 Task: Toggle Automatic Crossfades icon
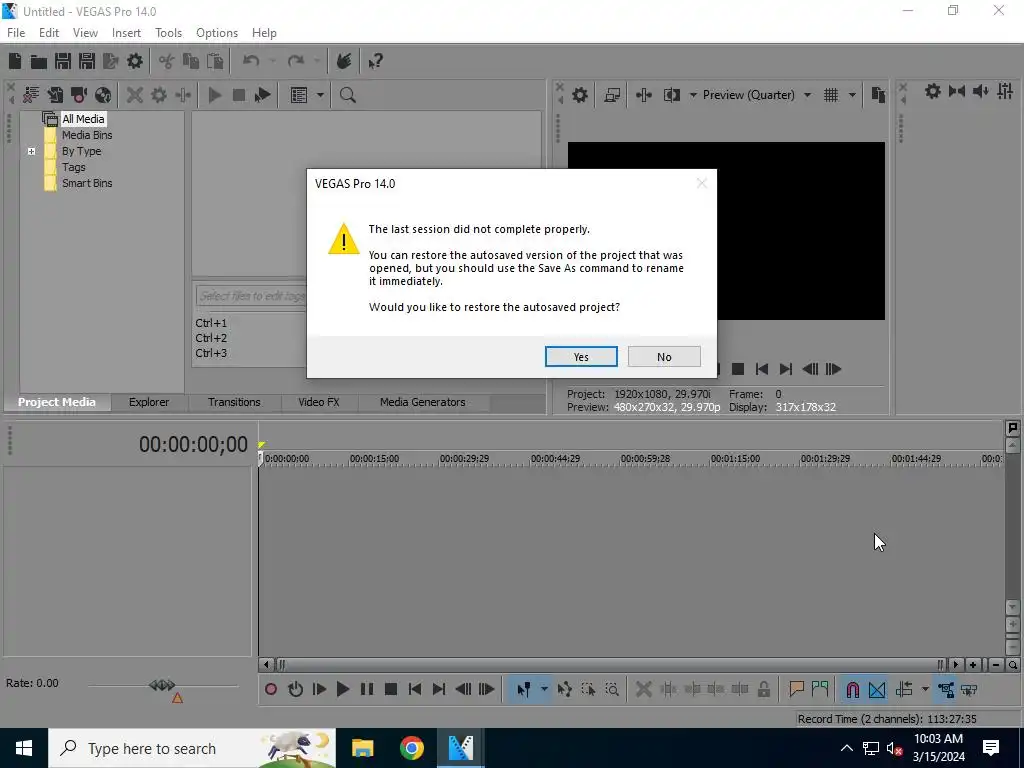(x=877, y=690)
